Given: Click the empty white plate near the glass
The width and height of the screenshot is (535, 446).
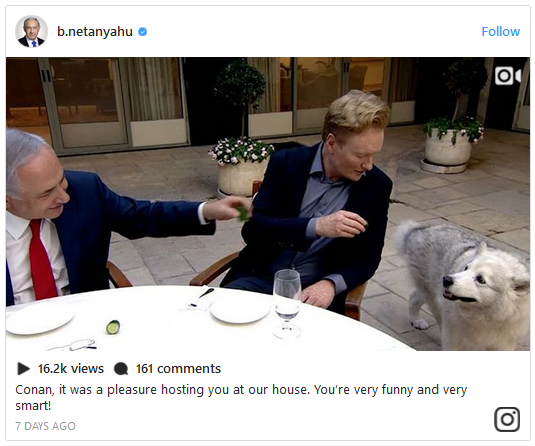Looking at the screenshot, I should point(240,312).
